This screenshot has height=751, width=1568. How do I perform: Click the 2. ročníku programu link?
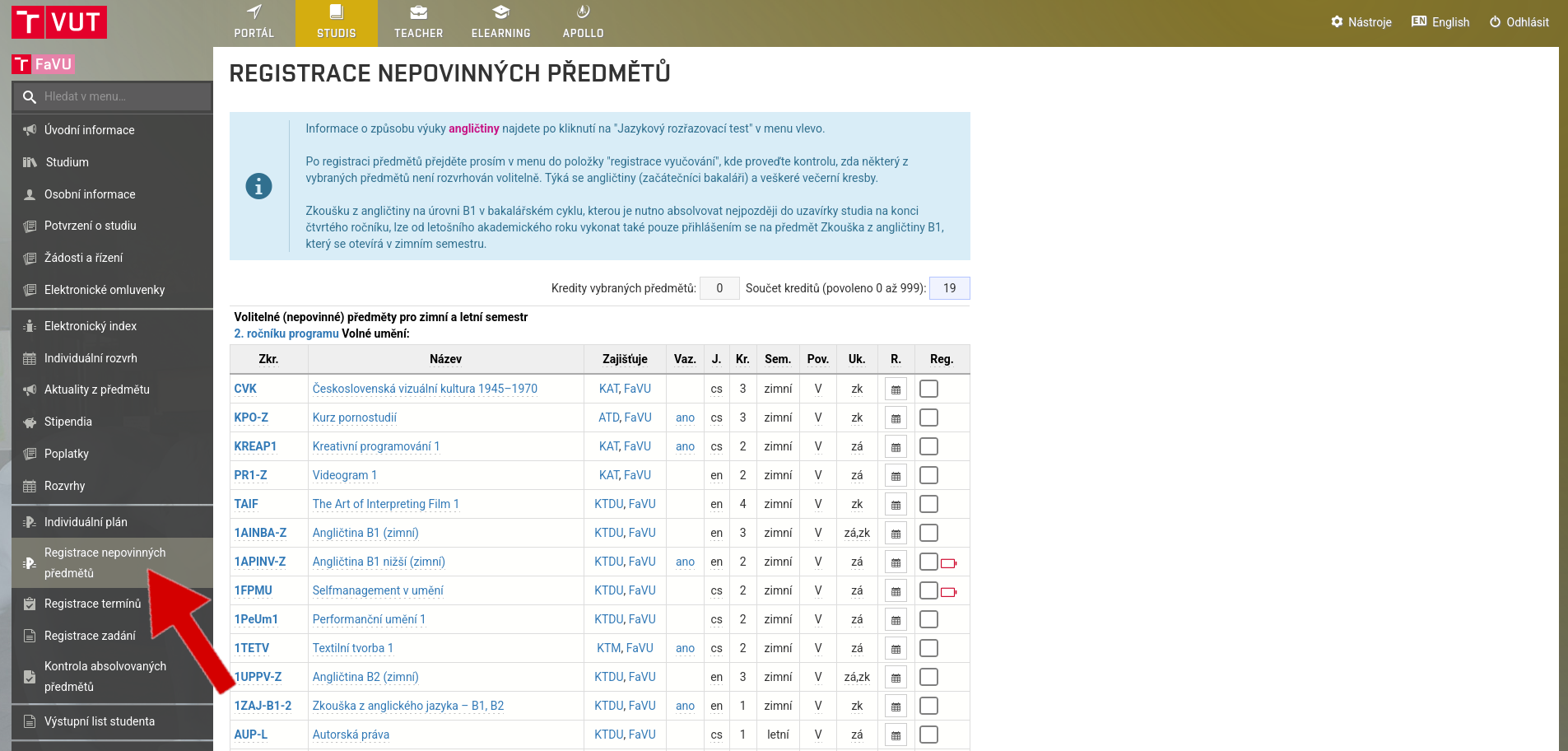coord(286,334)
